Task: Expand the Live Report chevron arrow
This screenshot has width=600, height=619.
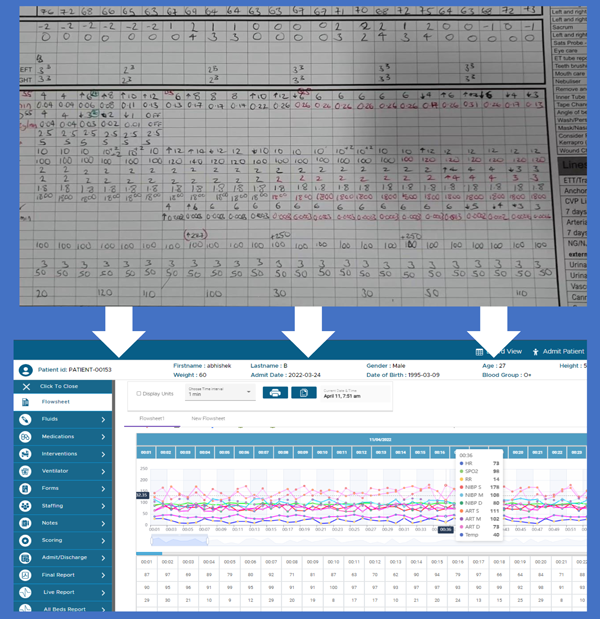Action: pyautogui.click(x=103, y=593)
